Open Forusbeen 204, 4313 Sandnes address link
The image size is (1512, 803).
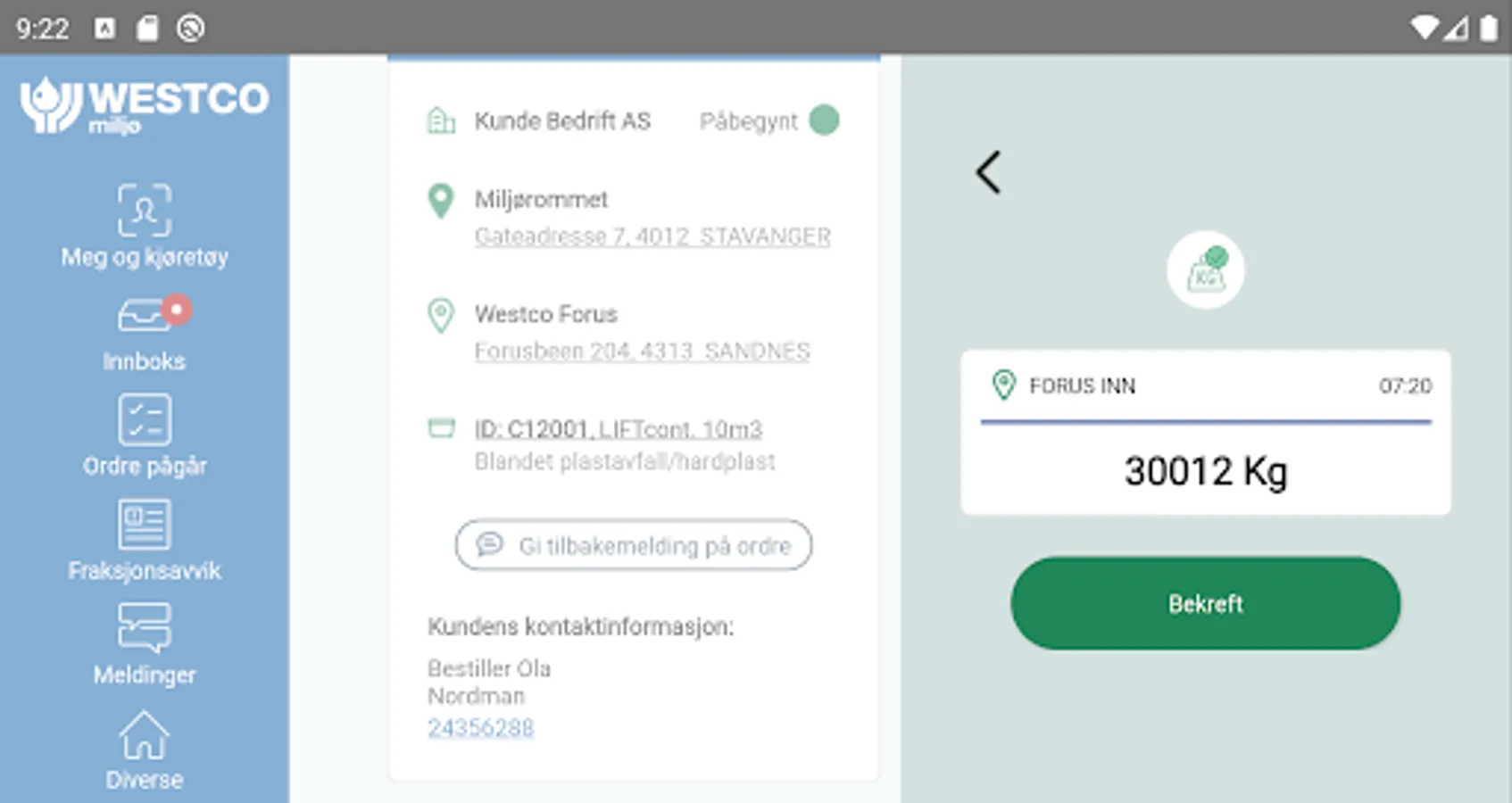coord(642,351)
